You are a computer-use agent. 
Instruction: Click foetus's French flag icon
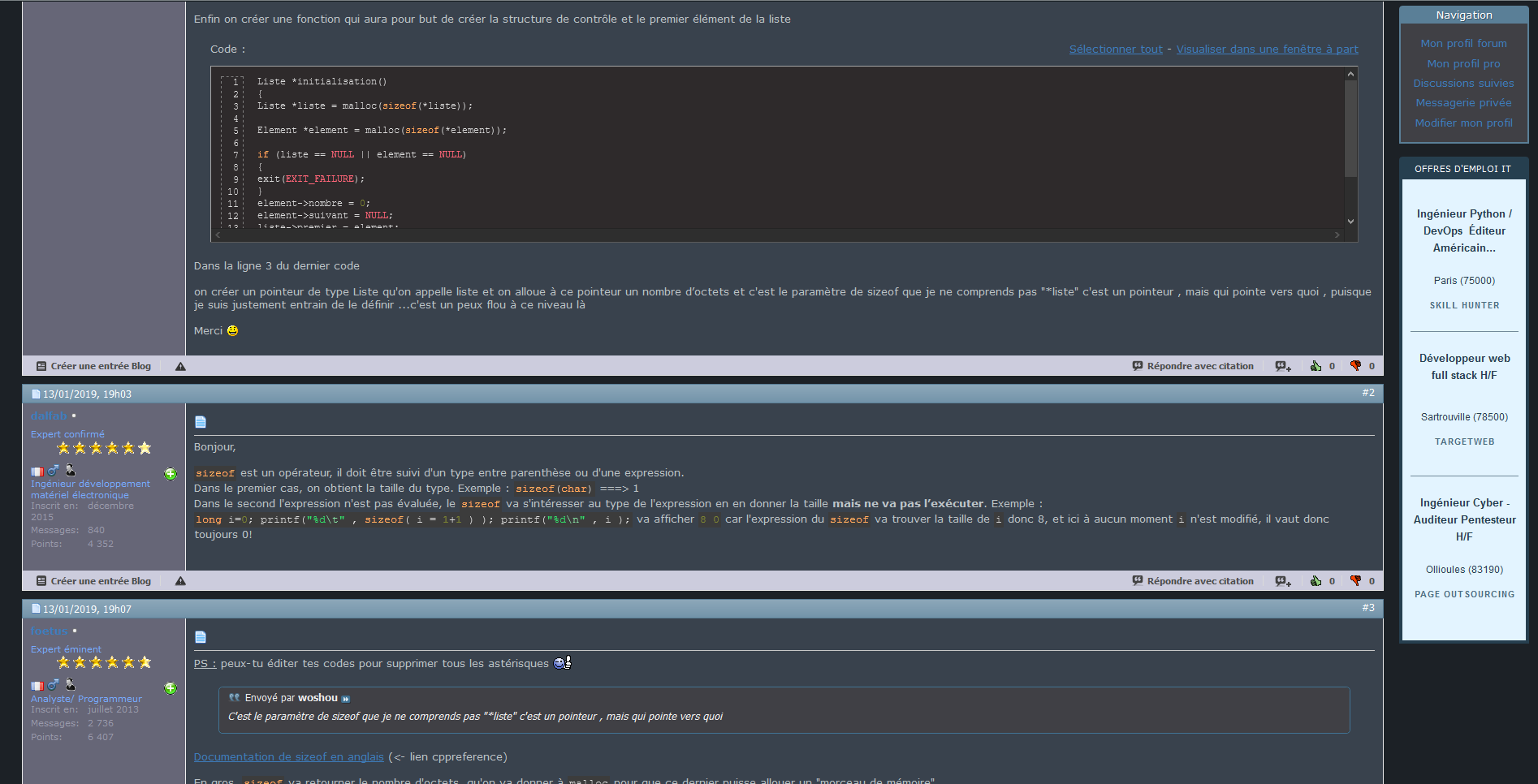click(37, 686)
